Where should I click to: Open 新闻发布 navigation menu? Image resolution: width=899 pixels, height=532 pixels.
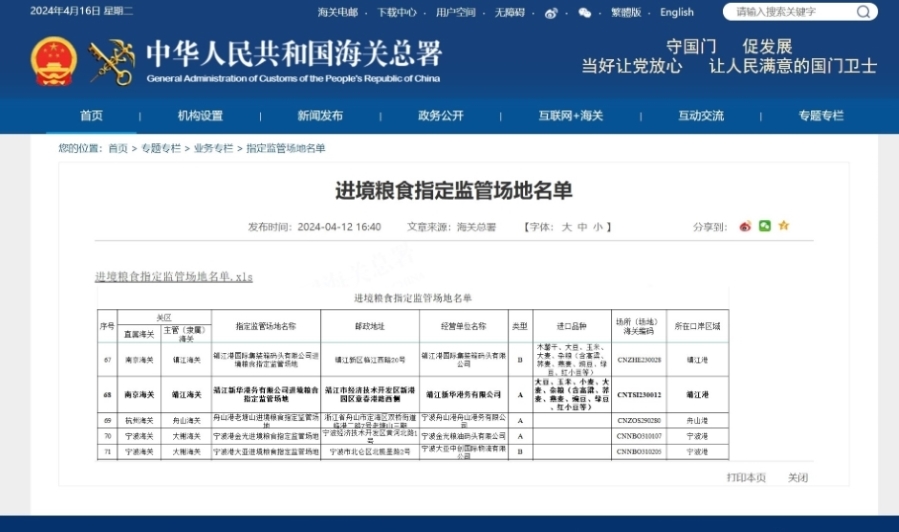320,116
